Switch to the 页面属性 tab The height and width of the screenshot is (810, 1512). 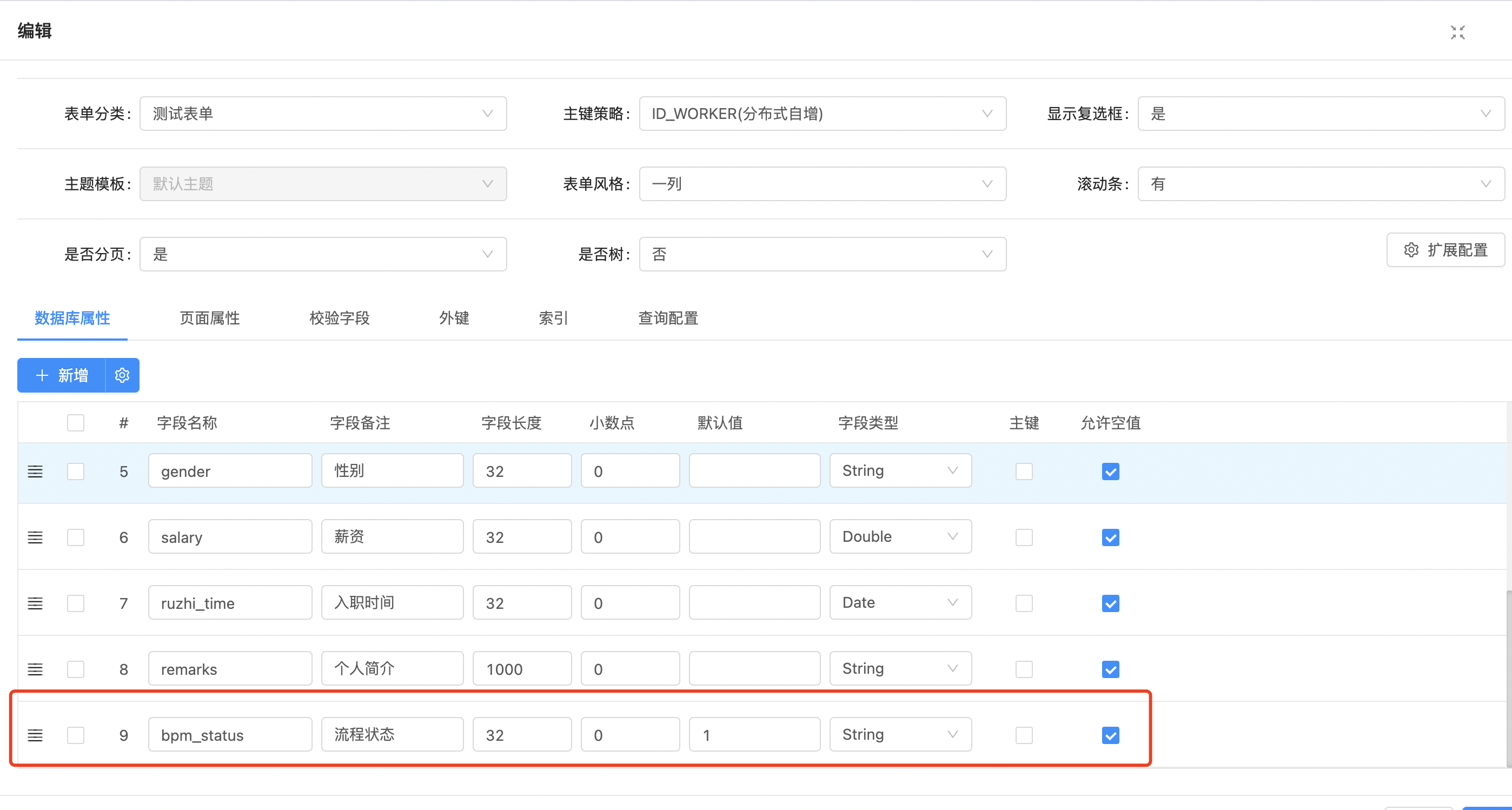tap(209, 318)
